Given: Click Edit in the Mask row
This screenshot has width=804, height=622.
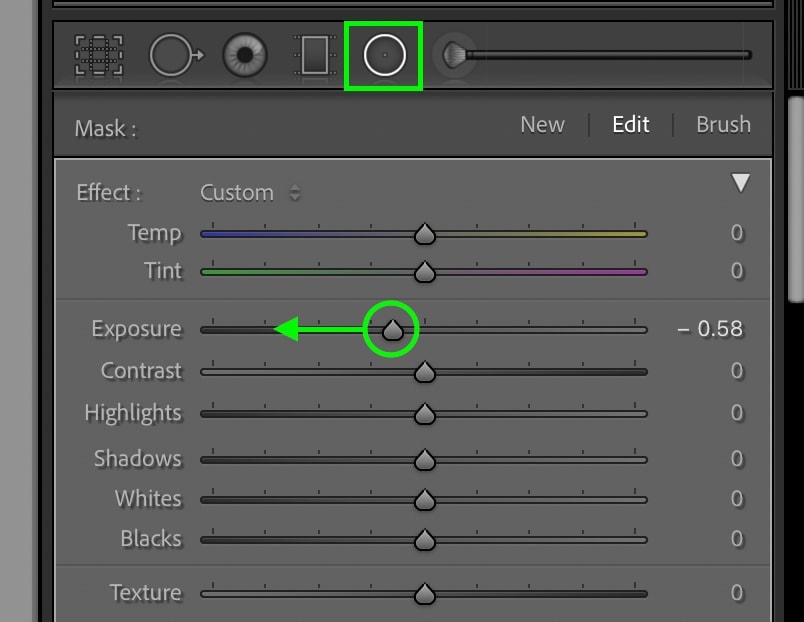Looking at the screenshot, I should click(631, 125).
